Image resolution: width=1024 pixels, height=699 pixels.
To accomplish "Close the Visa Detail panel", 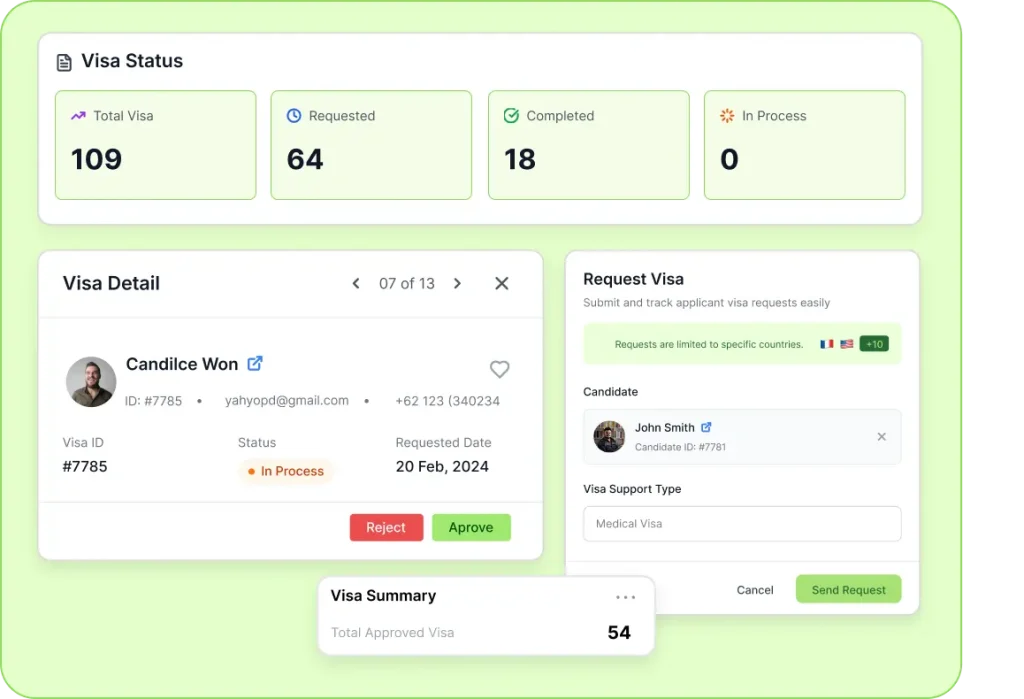I will 502,284.
